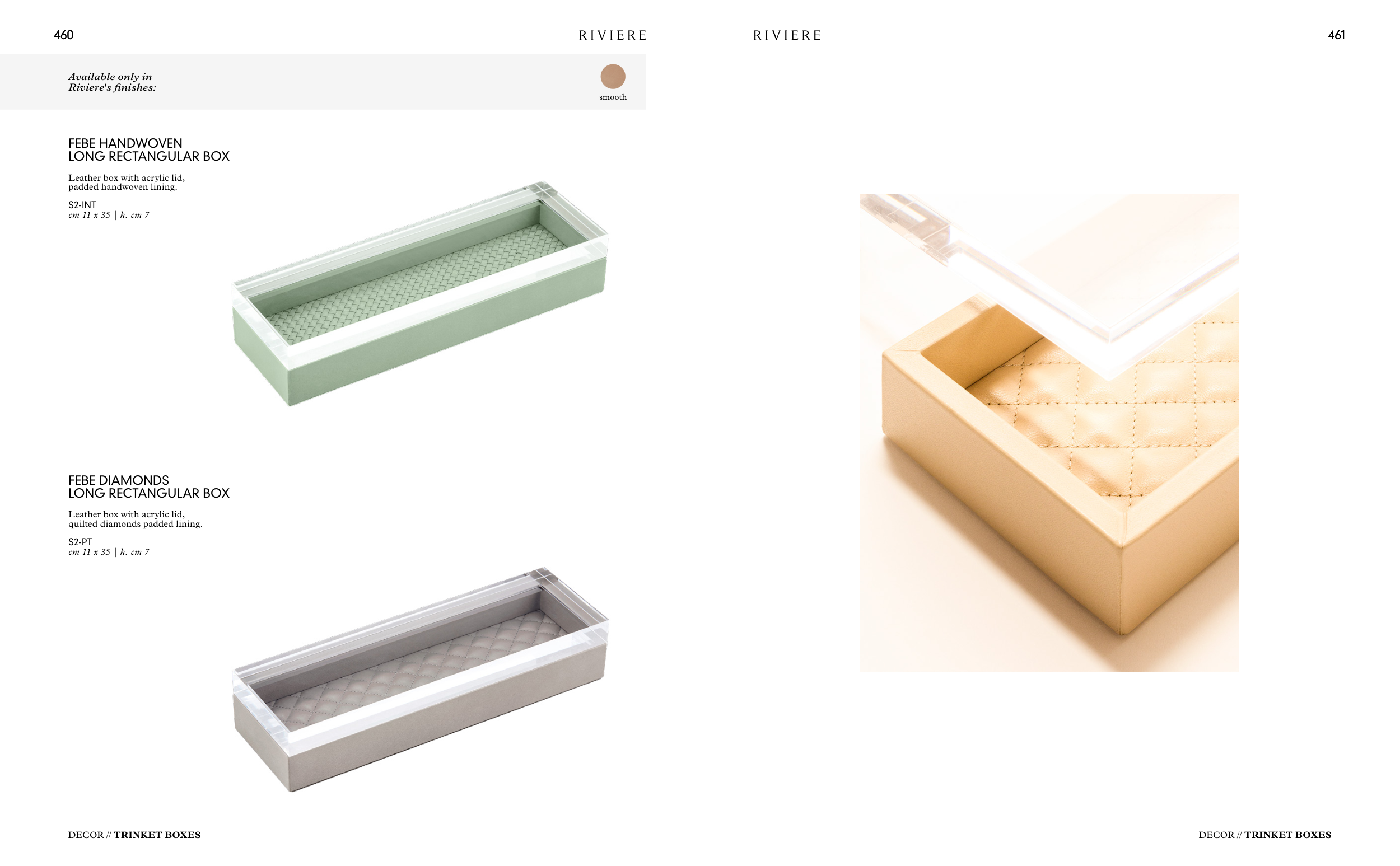
Task: Click page number 461
Action: pos(1336,35)
